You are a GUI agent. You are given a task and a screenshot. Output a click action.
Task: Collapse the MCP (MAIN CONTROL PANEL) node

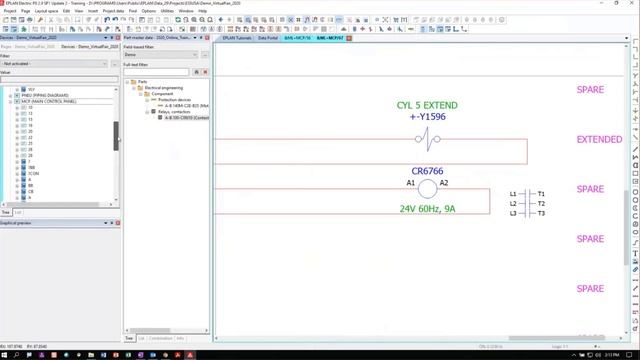(11, 101)
